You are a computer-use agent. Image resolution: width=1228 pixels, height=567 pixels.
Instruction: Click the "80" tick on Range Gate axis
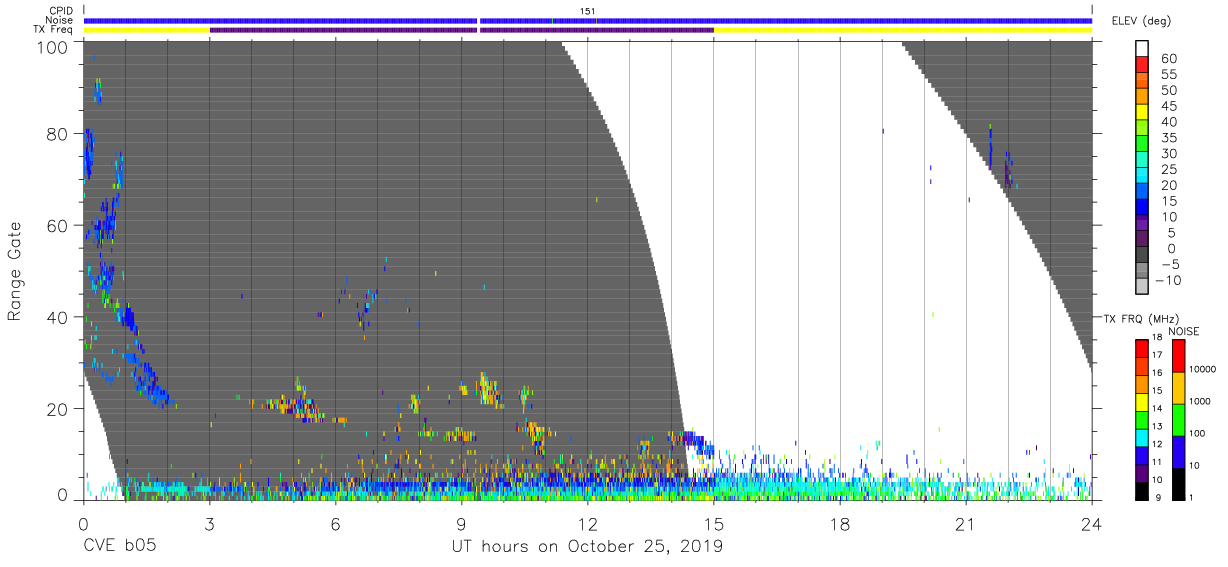click(58, 134)
